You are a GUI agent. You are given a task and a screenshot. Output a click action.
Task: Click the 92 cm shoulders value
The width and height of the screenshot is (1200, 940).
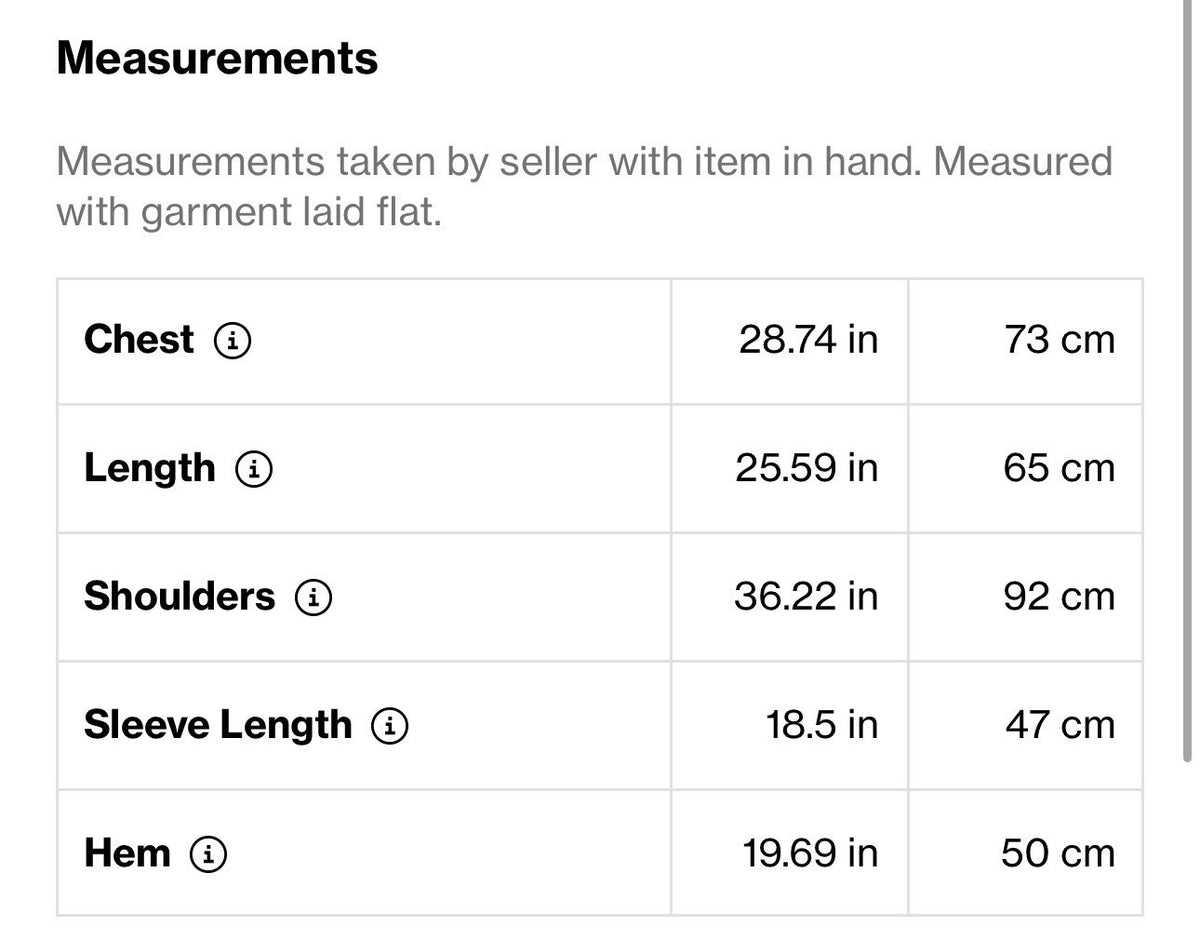(1059, 596)
